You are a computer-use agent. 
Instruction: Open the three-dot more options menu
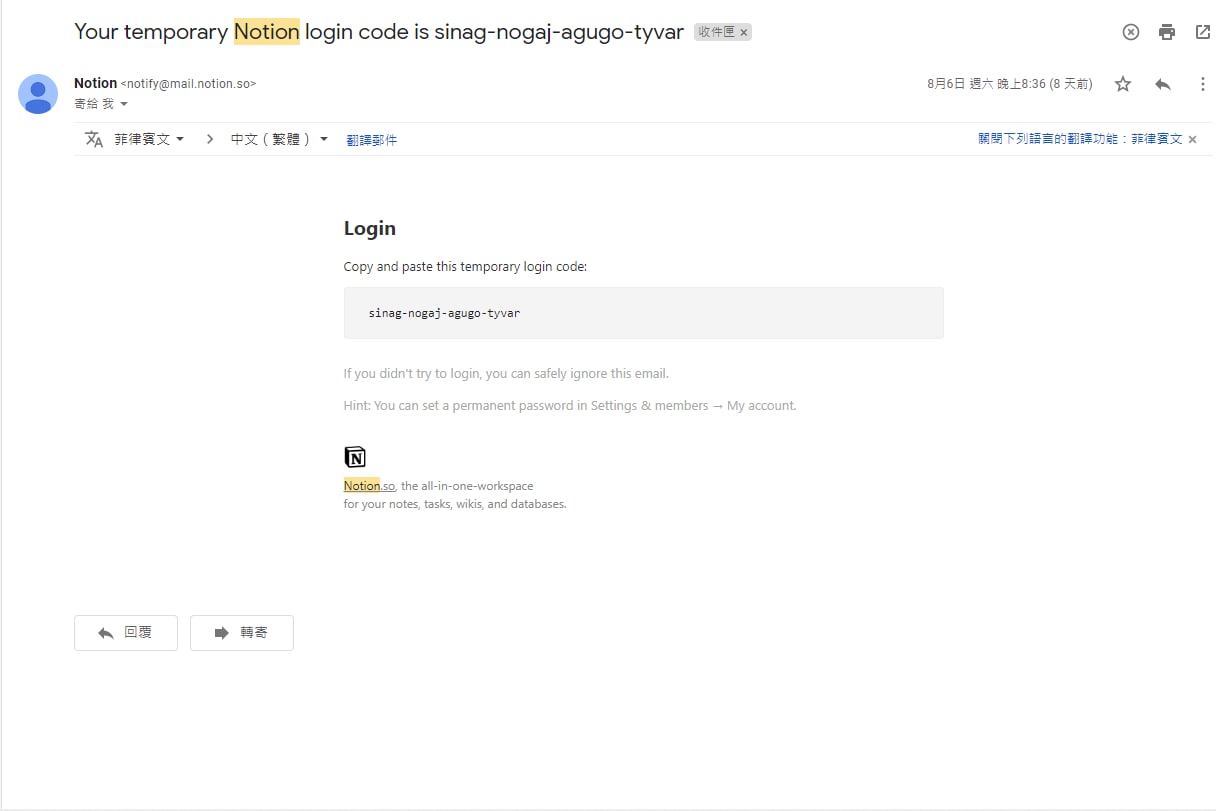1202,84
